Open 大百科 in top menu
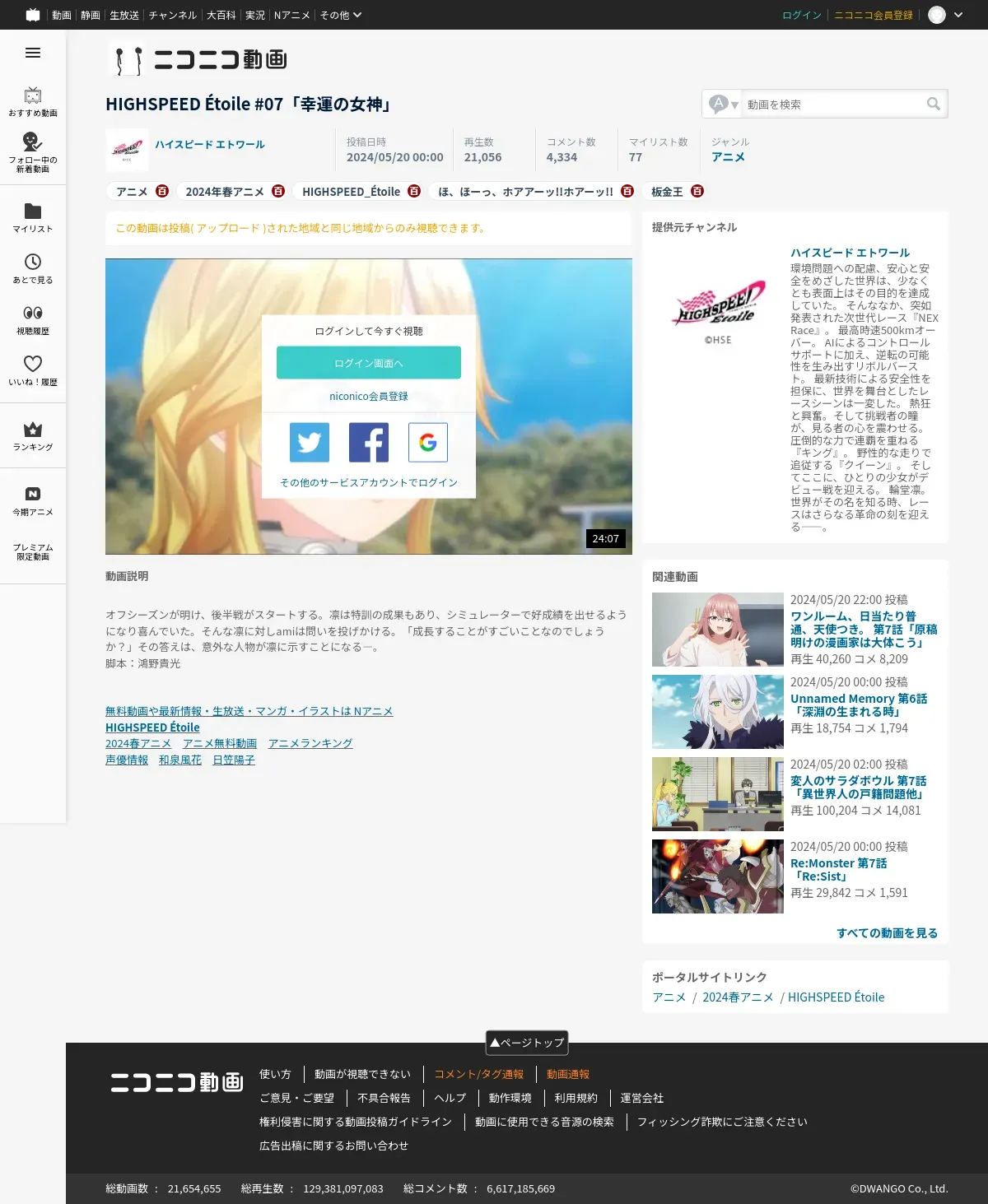 pyautogui.click(x=221, y=15)
